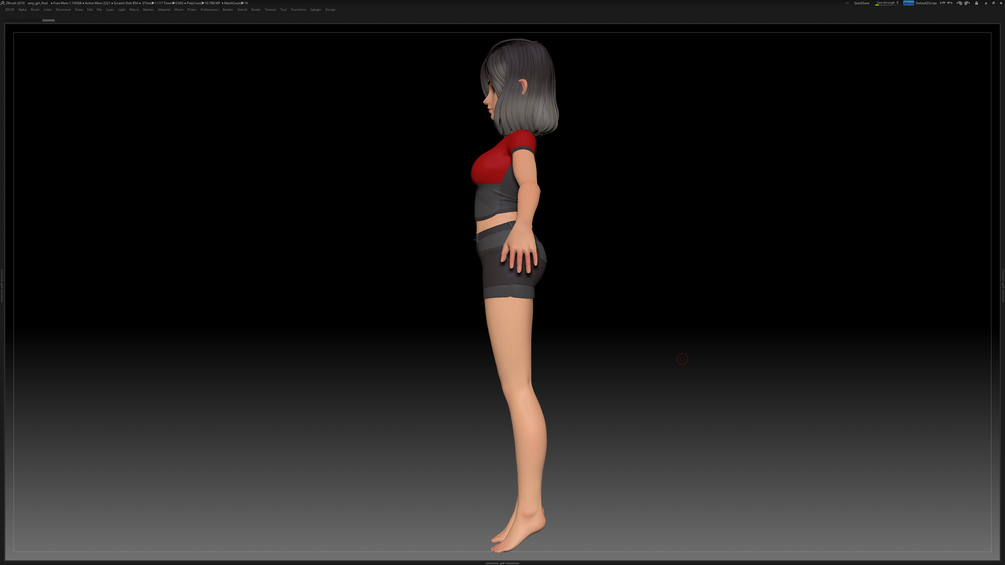Image resolution: width=1005 pixels, height=565 pixels.
Task: Click the QuickSave button
Action: click(x=861, y=3)
